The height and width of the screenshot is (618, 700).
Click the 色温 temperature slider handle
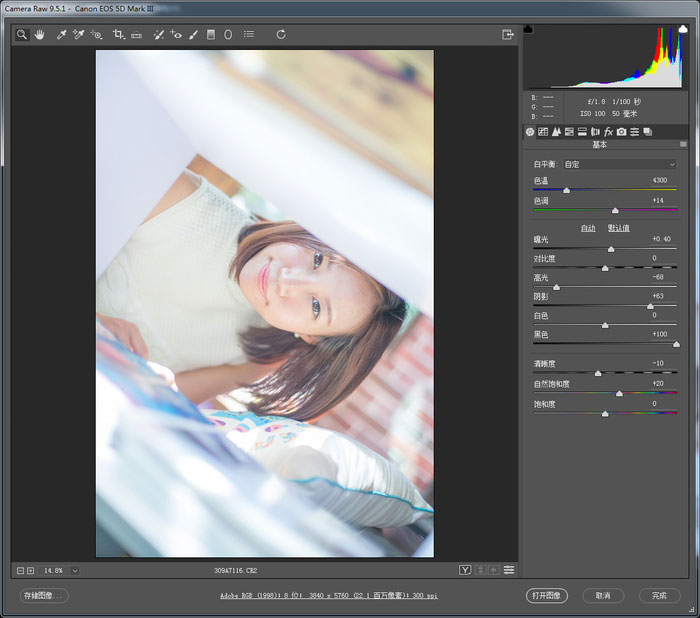click(x=566, y=189)
